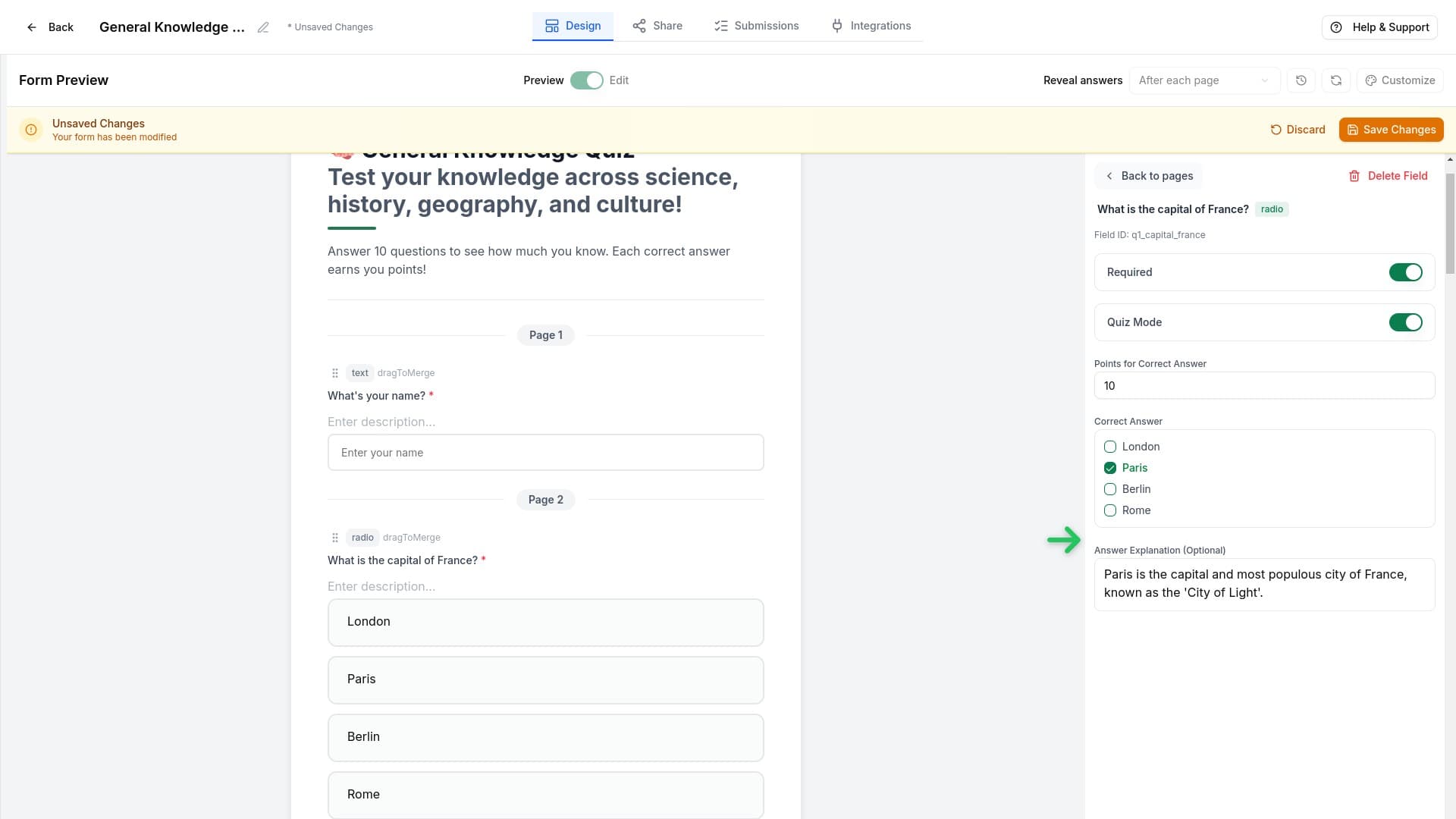The image size is (1456, 819).
Task: Click the pencil icon to rename the quiz
Action: (x=263, y=27)
